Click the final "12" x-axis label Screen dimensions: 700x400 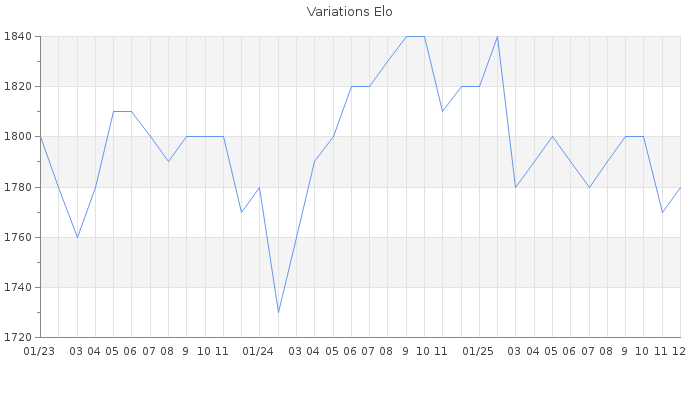point(678,351)
